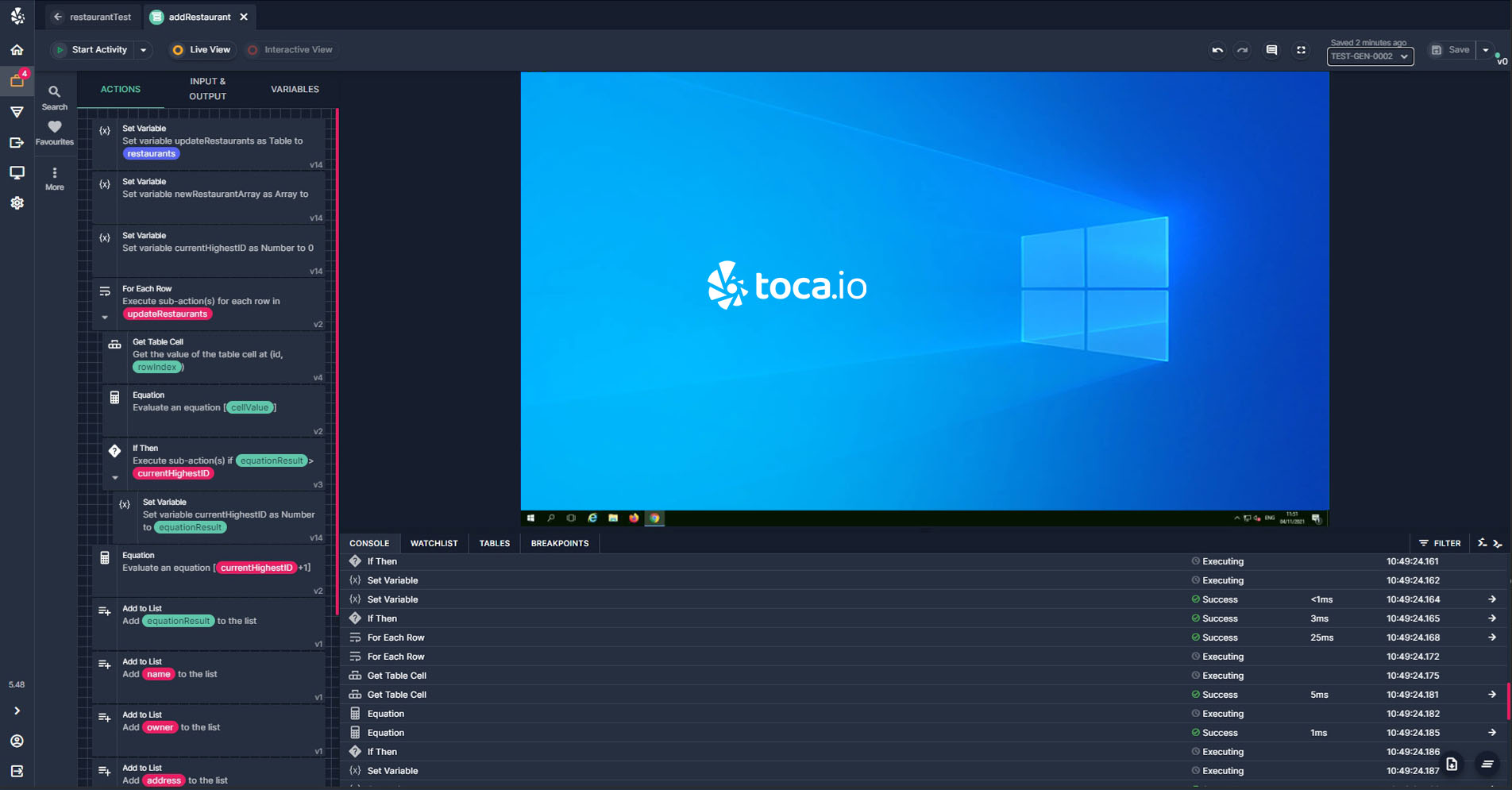Screen dimensions: 1512x790
Task: Click the cellValue variable pill
Action: 249,408
